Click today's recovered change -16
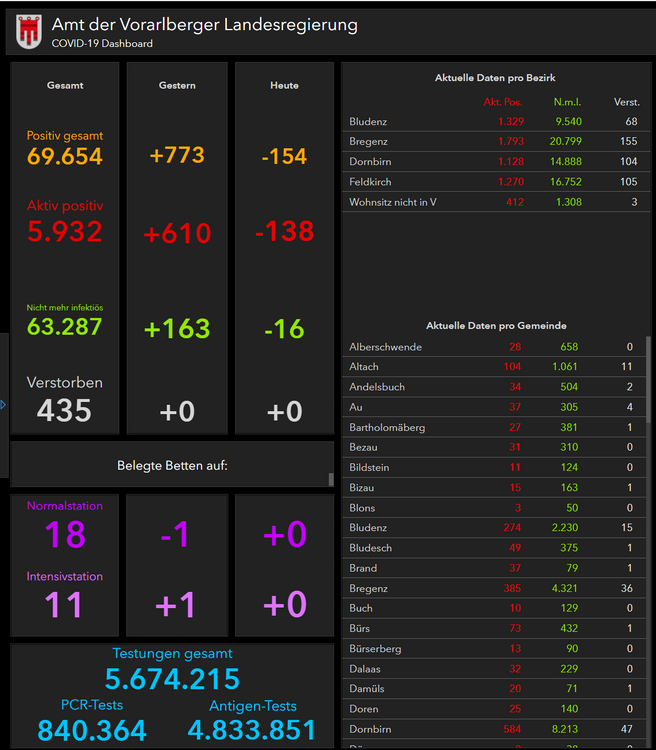Image resolution: width=656 pixels, height=750 pixels. coord(284,329)
